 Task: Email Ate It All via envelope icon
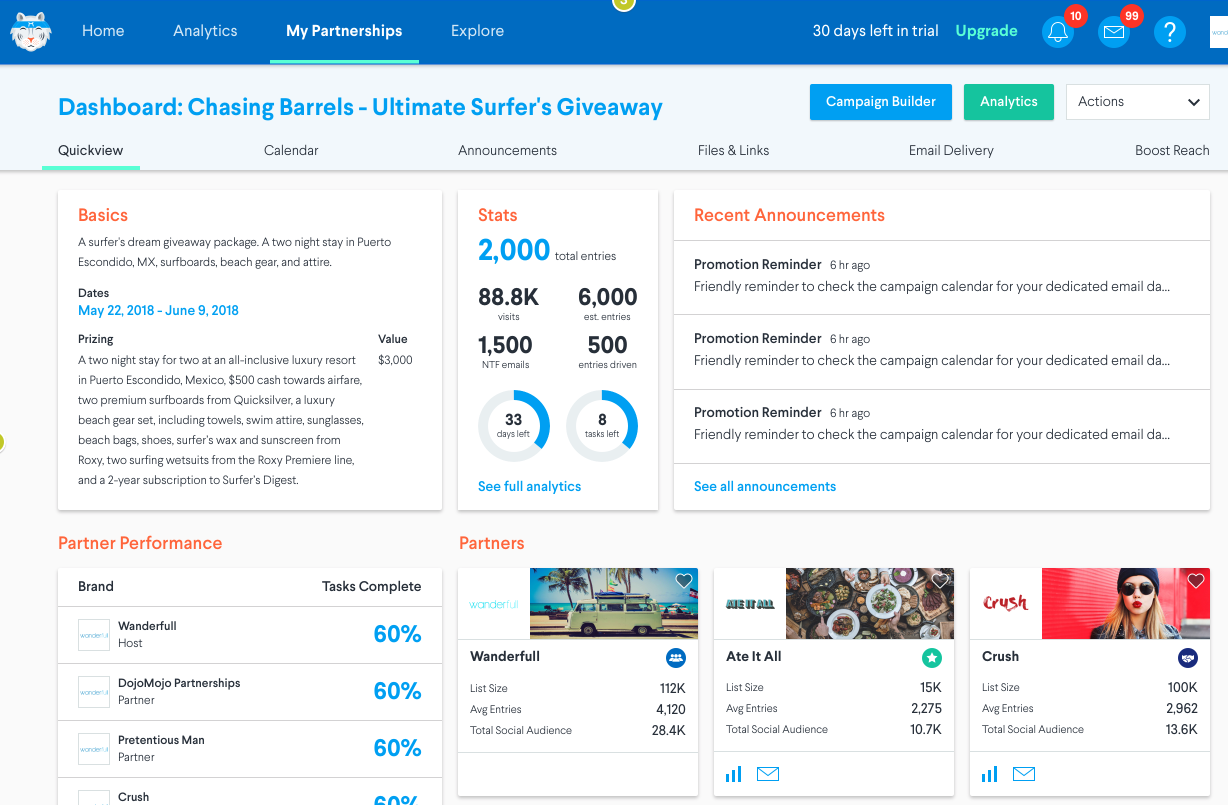click(768, 774)
